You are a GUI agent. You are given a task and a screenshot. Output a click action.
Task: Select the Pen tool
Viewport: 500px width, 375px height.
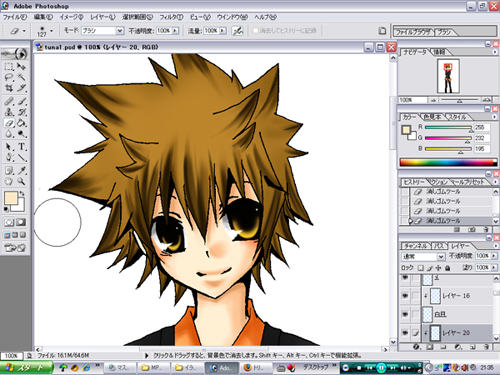[9, 158]
